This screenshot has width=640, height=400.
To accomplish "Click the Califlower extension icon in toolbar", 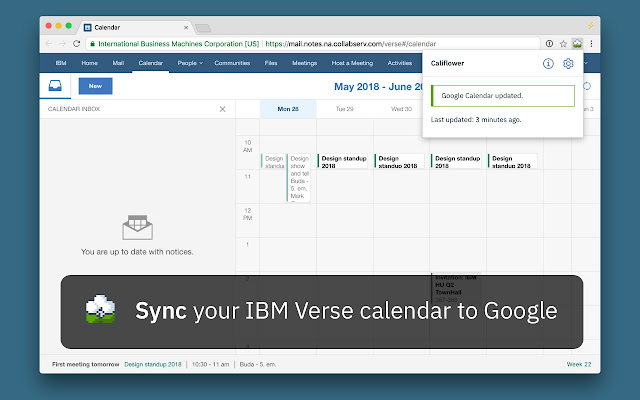I will tap(577, 44).
